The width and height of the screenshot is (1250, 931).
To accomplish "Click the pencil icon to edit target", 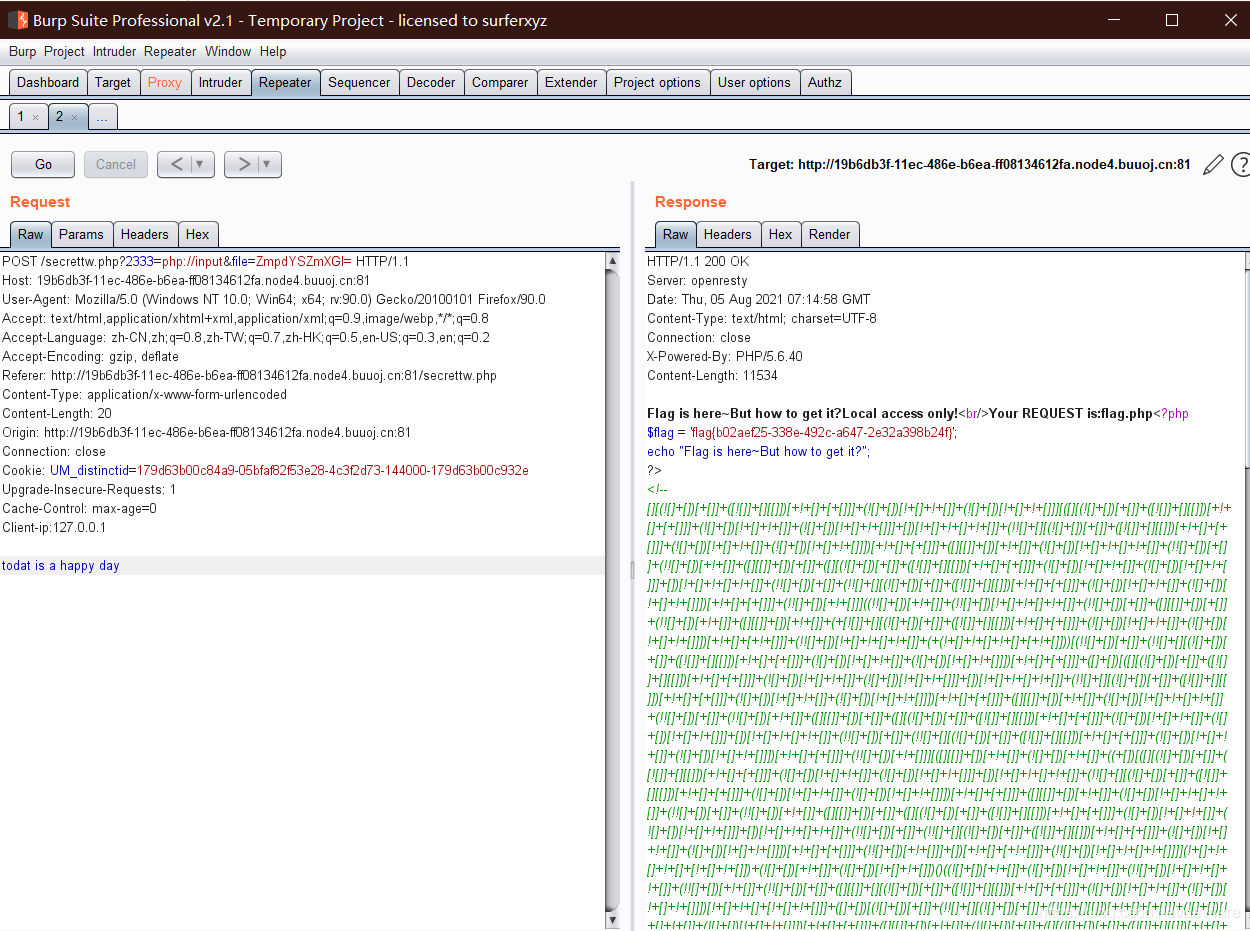I will 1213,165.
